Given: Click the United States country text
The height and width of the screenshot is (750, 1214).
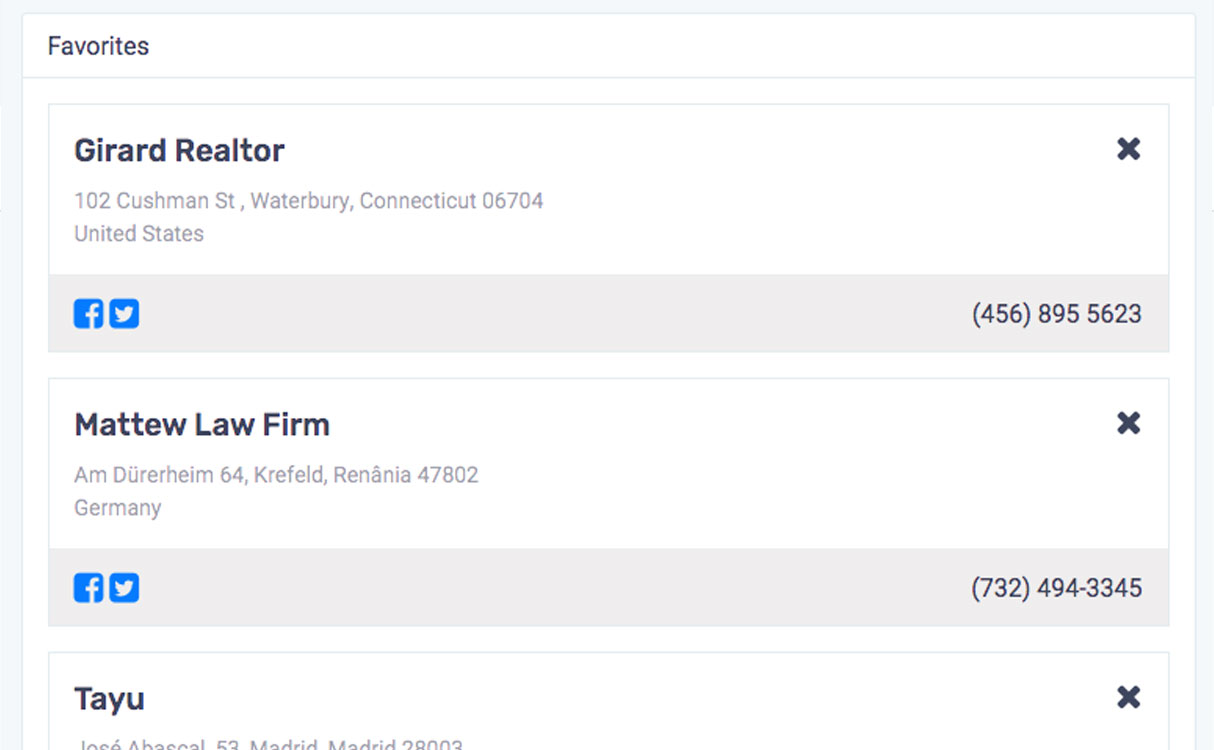Looking at the screenshot, I should tap(139, 234).
